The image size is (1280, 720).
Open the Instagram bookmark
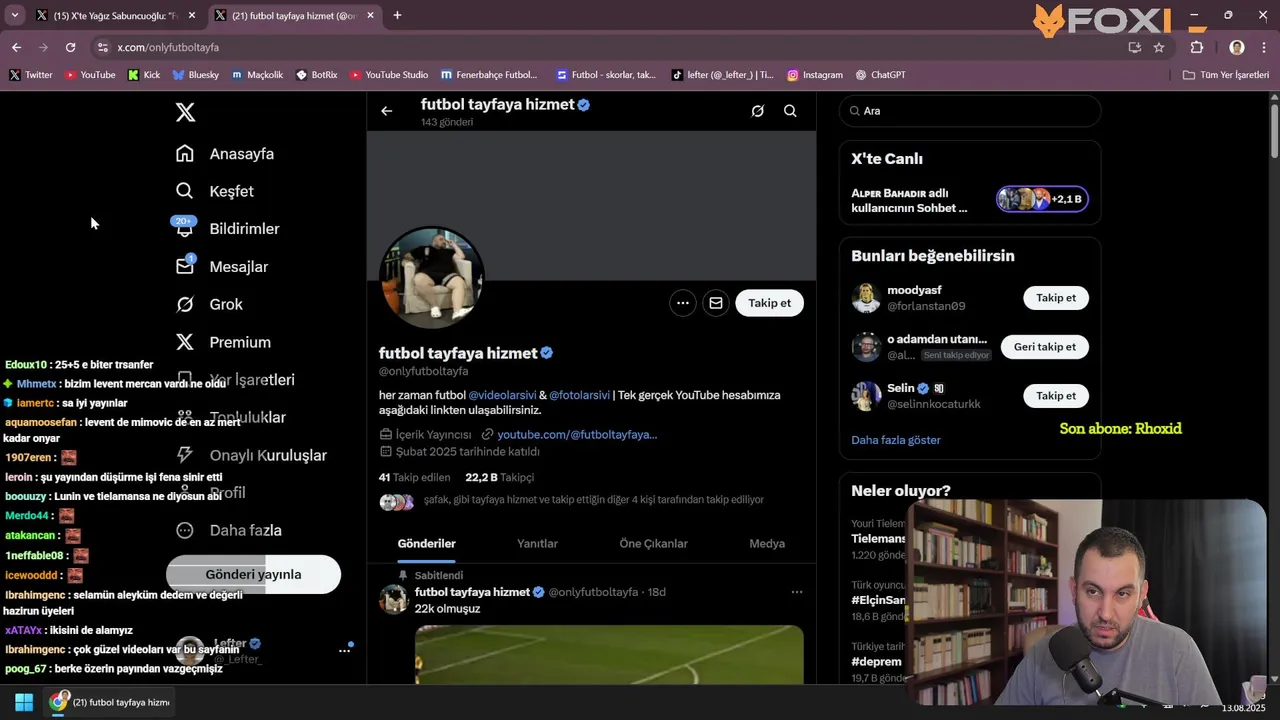click(815, 75)
